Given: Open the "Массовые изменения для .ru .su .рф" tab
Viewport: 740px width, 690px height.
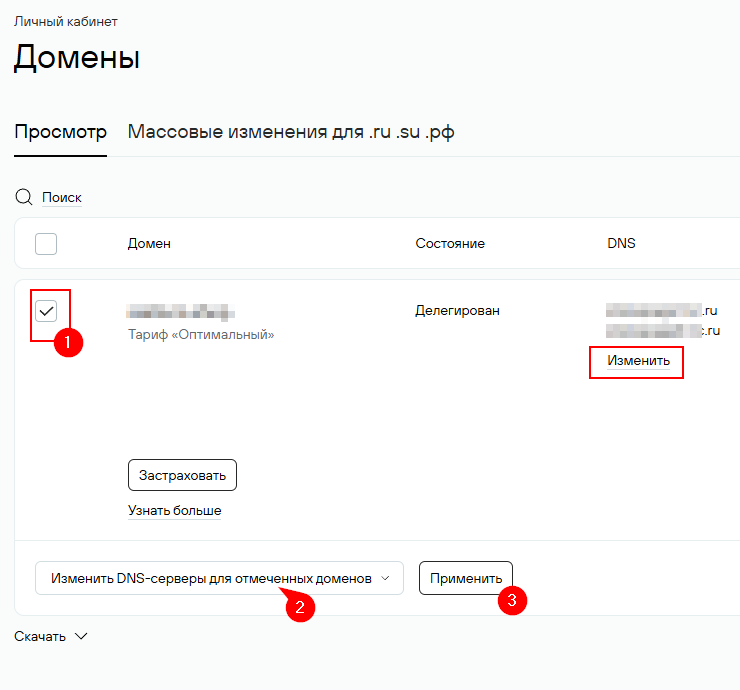Looking at the screenshot, I should 291,132.
